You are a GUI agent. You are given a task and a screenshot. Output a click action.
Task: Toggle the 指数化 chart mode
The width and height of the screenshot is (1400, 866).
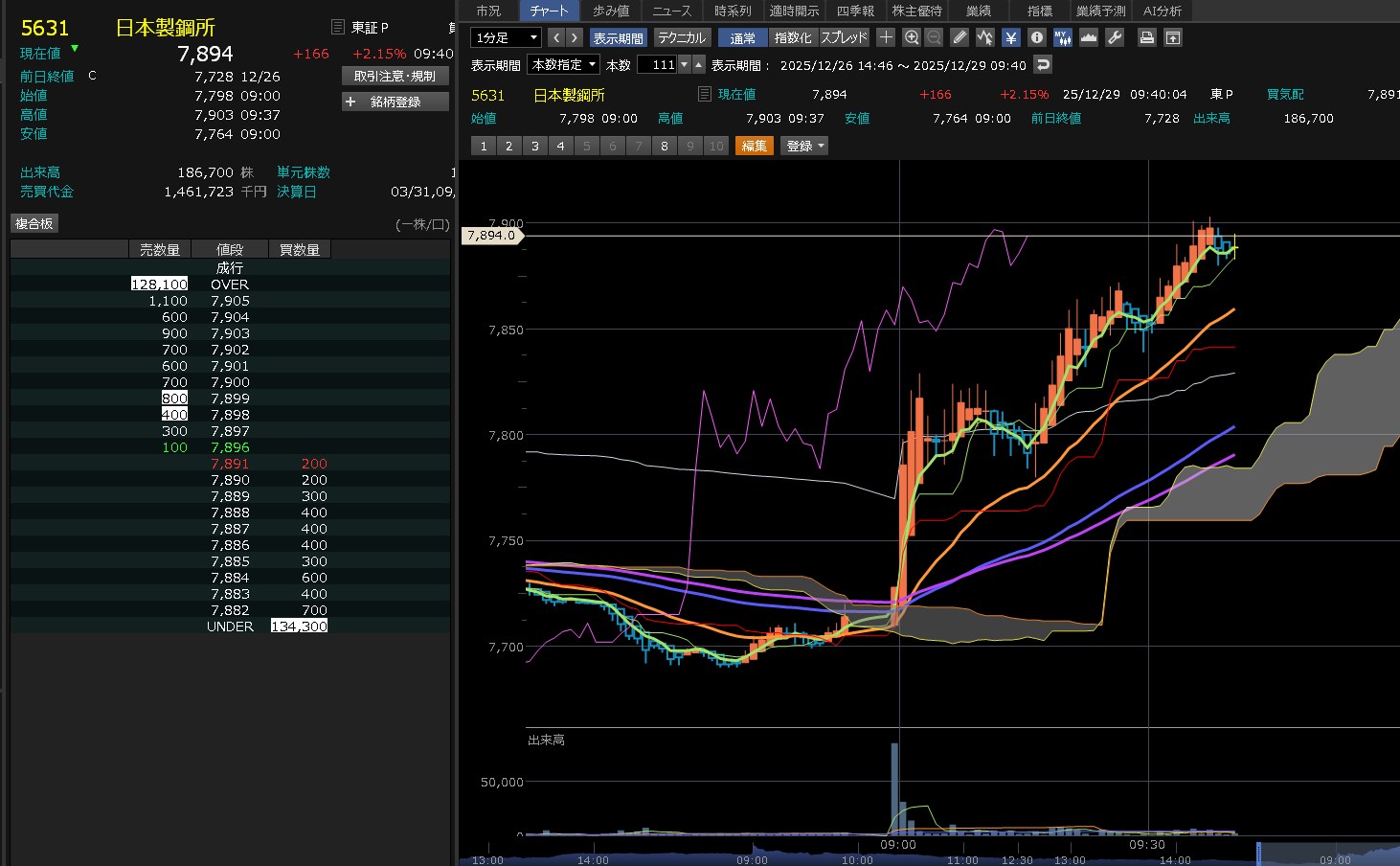(x=792, y=37)
